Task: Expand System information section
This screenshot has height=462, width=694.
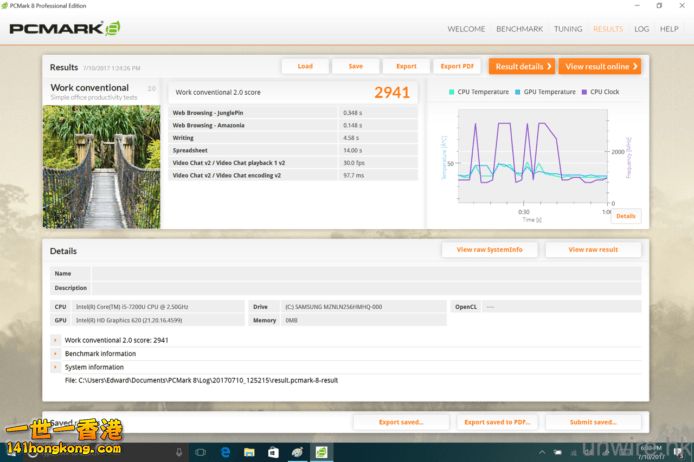Action: (x=55, y=367)
